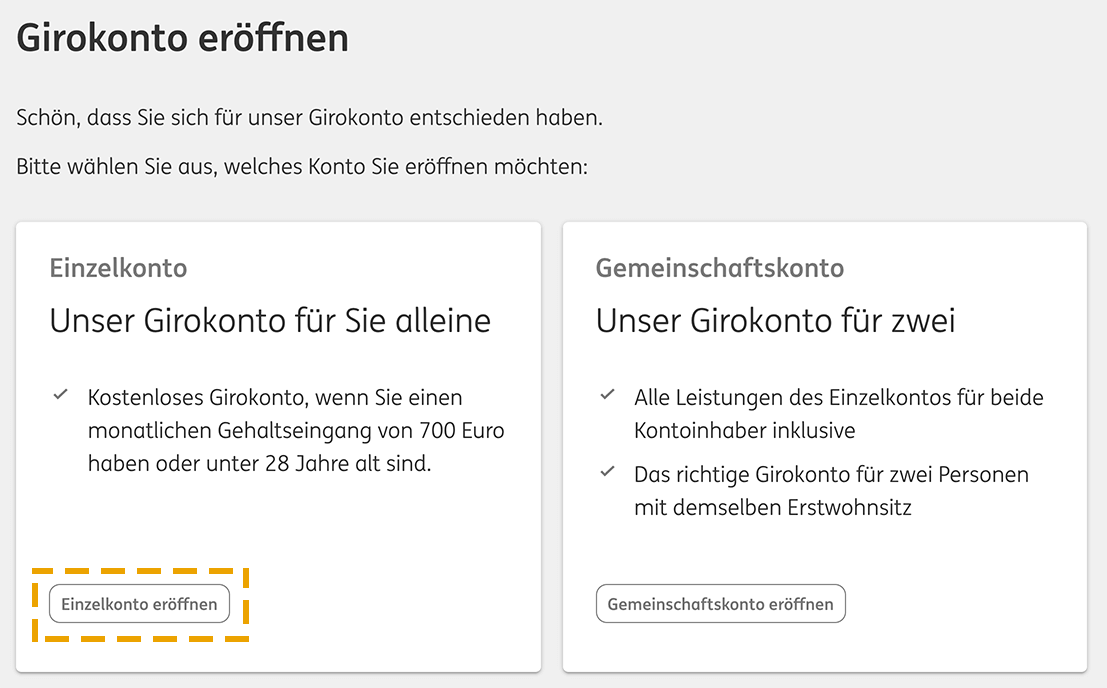Click the text "Kontoinhaber inklusive"
Image resolution: width=1107 pixels, height=688 pixels.
pyautogui.click(x=744, y=430)
